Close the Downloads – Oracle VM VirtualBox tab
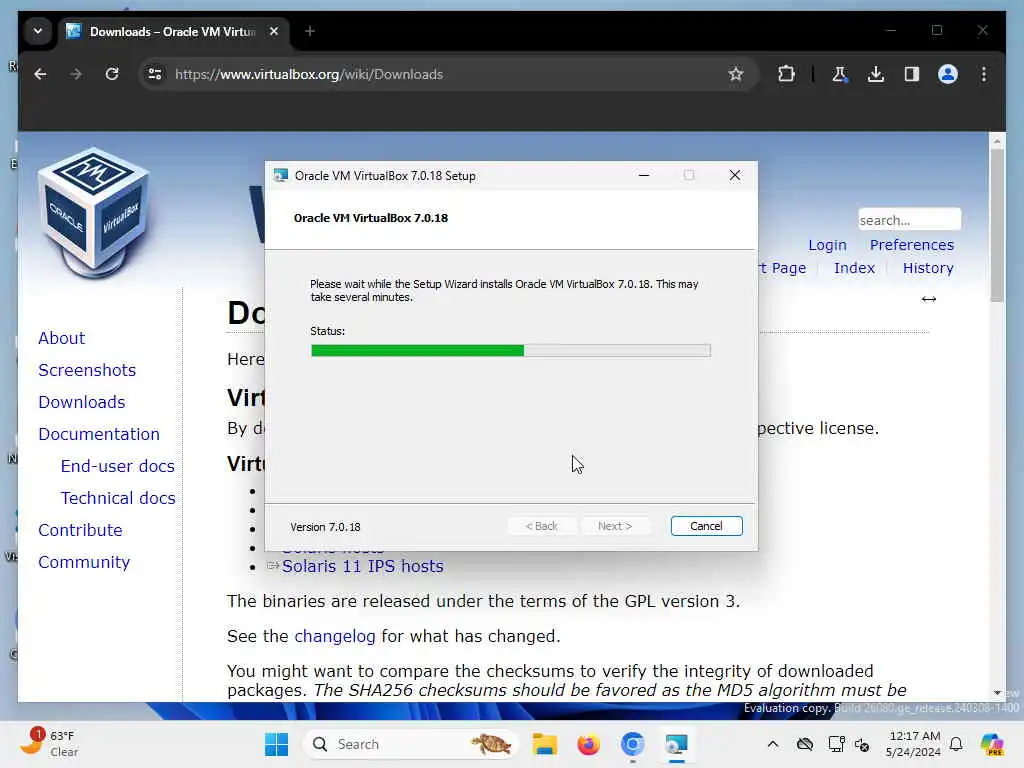The image size is (1024, 768). coord(274,31)
